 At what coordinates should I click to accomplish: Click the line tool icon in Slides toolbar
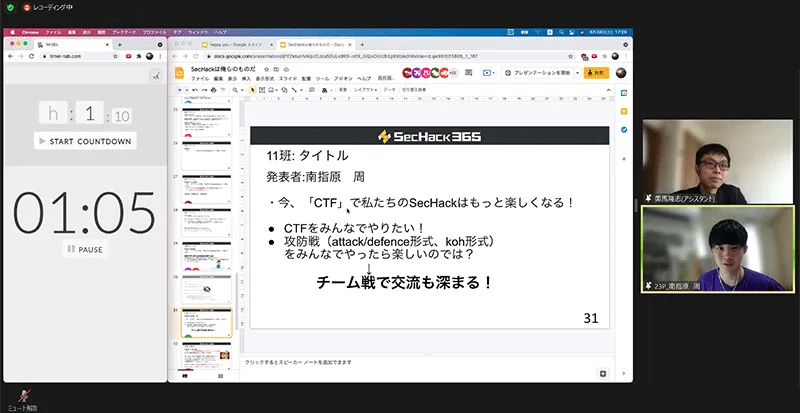click(x=294, y=90)
